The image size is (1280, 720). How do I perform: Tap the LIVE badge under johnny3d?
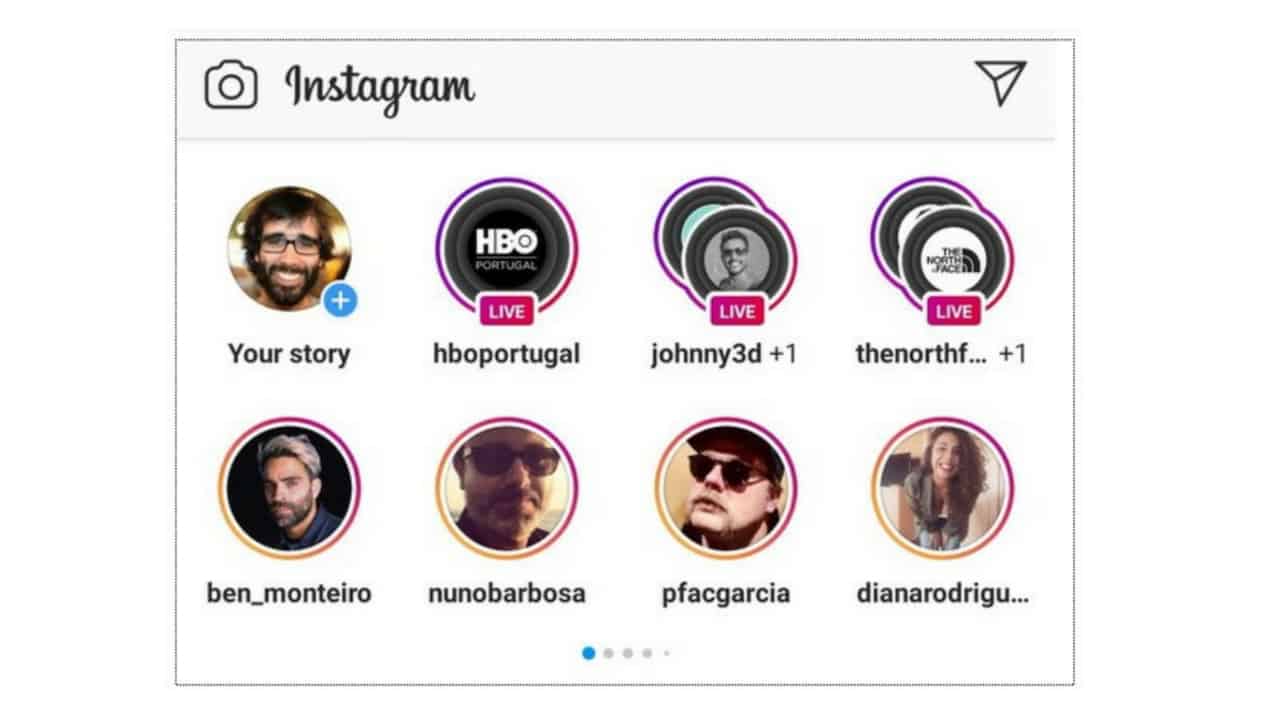[x=737, y=311]
